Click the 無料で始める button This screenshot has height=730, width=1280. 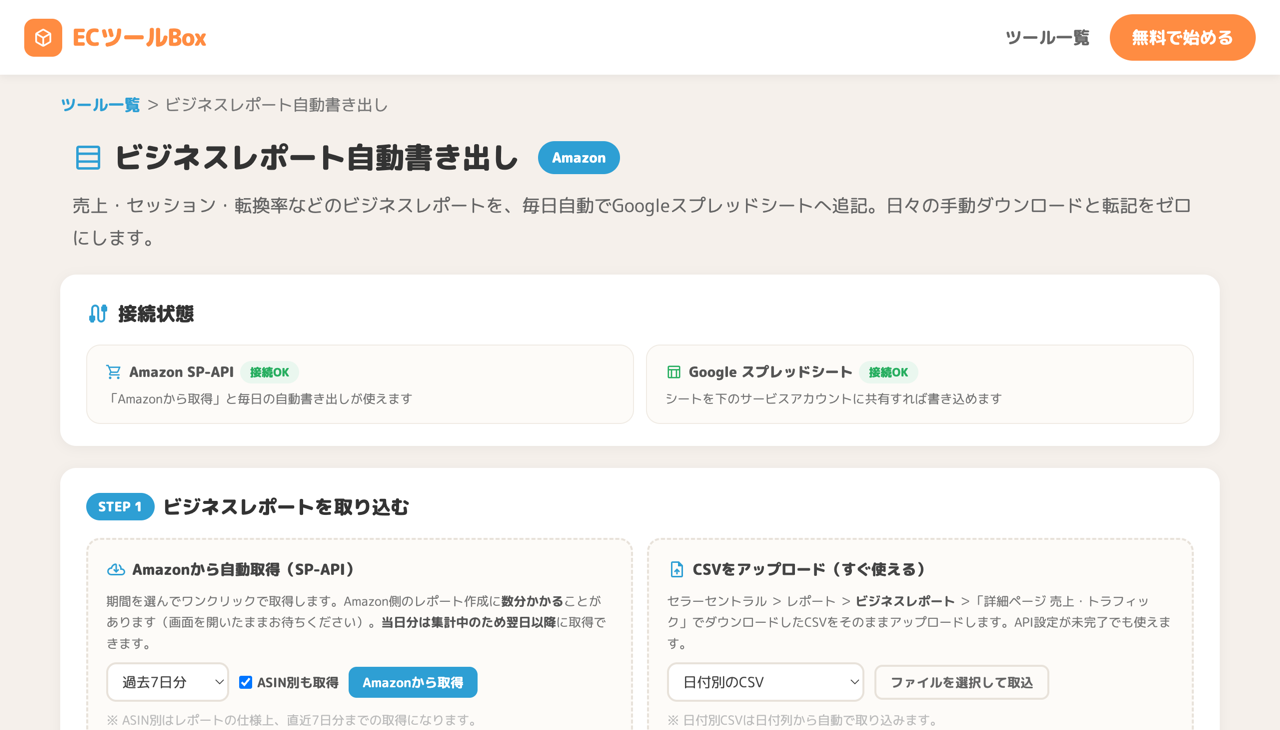pyautogui.click(x=1182, y=38)
